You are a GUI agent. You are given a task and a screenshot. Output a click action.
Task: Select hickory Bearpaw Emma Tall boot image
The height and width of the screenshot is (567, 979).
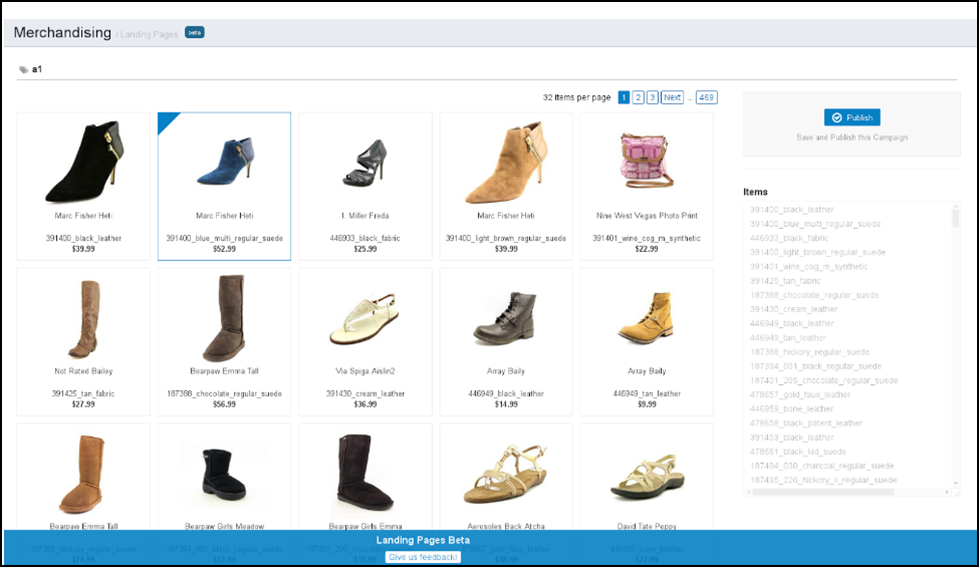coord(82,474)
